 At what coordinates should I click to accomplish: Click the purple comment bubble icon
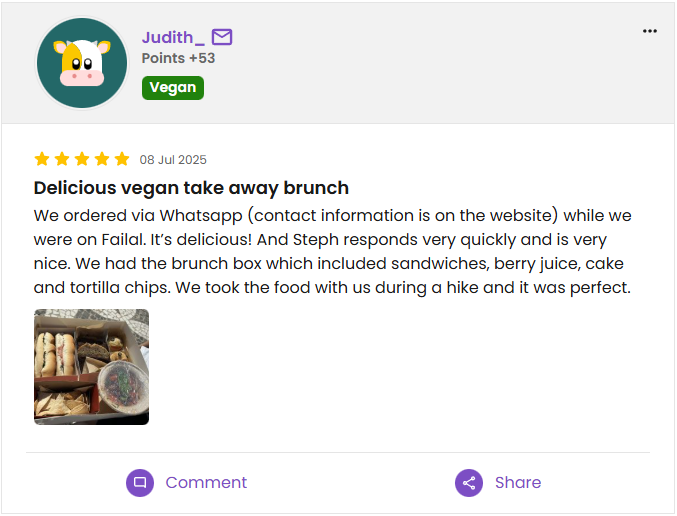click(x=140, y=482)
